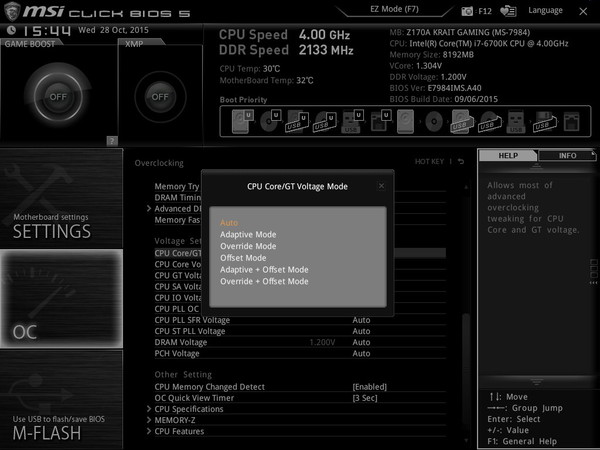
Task: Select Override + Offset Mode option
Action: point(264,281)
